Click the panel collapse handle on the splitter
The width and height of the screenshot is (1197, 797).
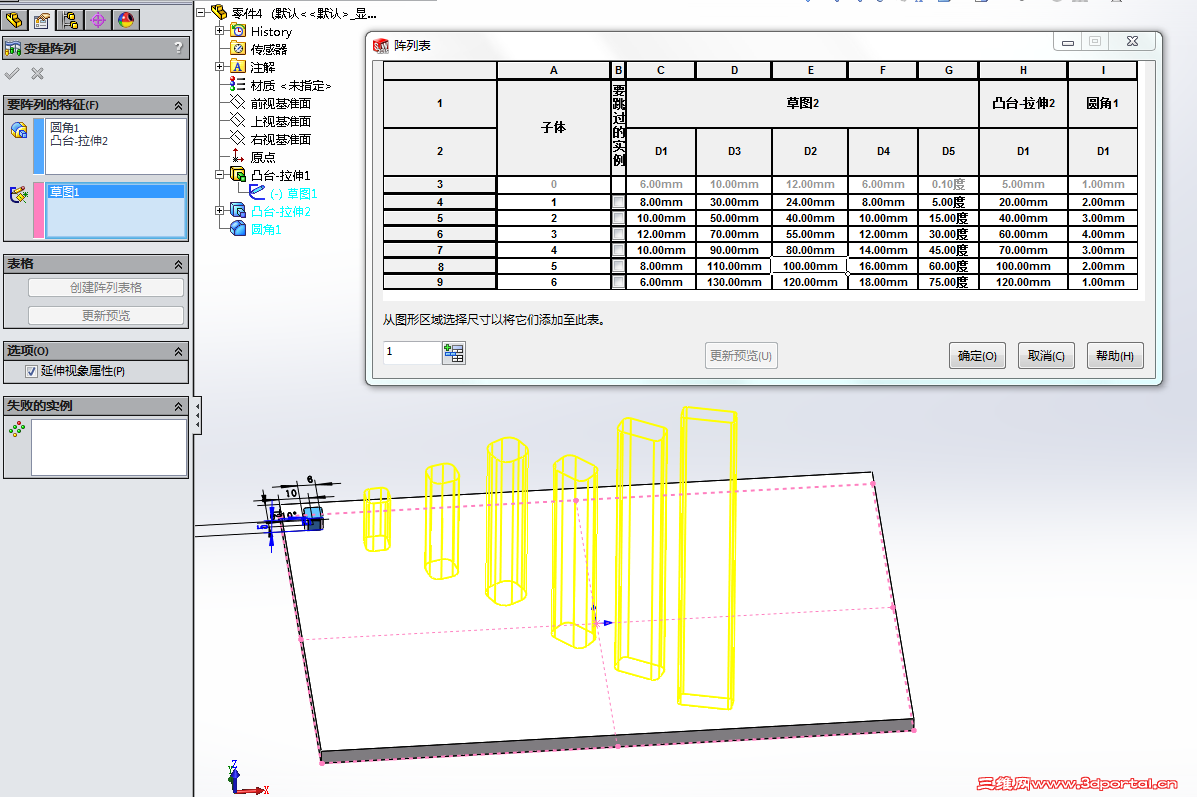pyautogui.click(x=198, y=415)
